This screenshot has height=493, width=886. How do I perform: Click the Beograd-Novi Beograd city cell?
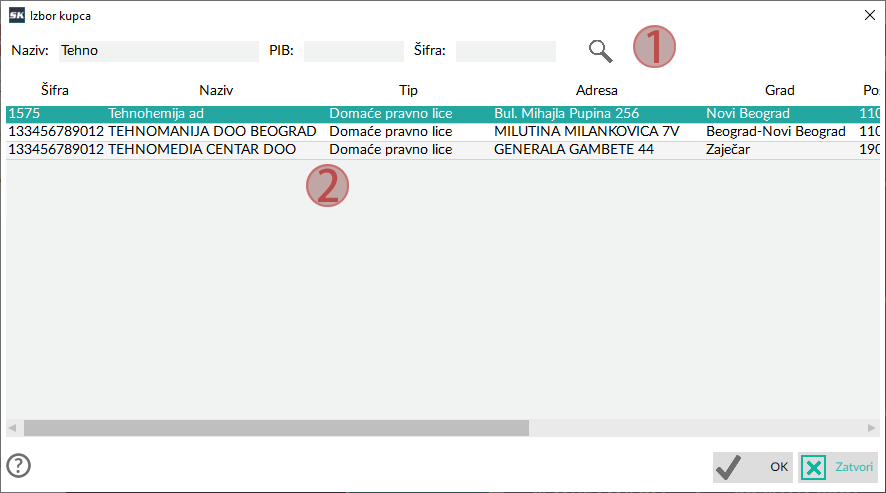[776, 132]
